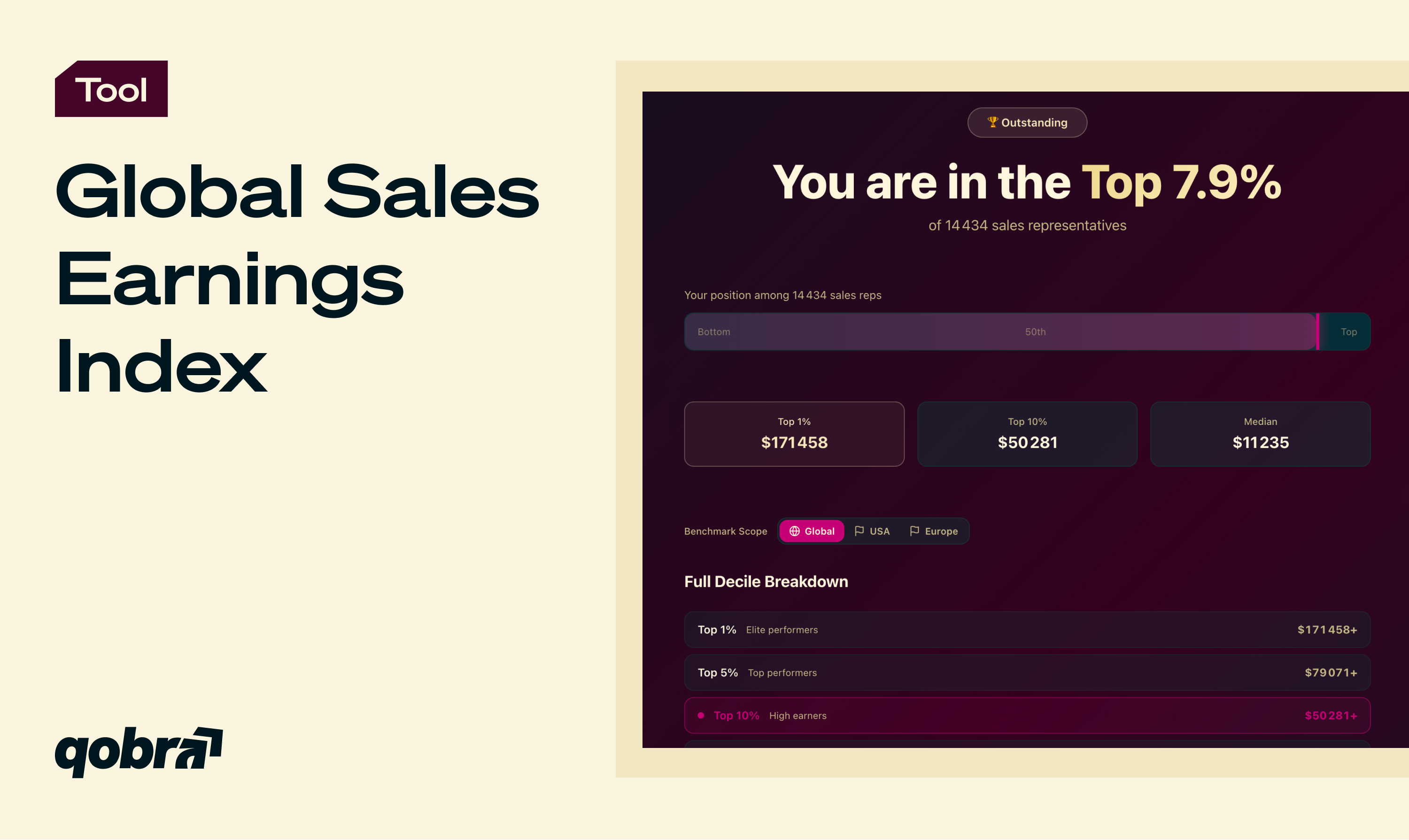Click the Outstanding achievement badge
Viewport: 1409px width, 840px height.
point(1027,122)
